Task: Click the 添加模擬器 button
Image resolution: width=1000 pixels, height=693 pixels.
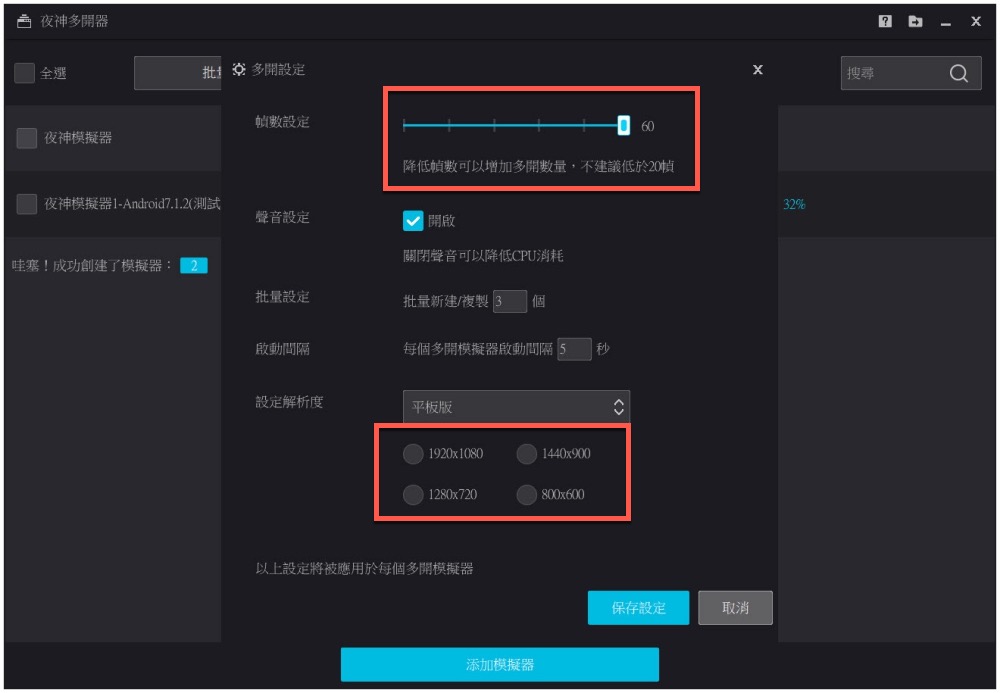Action: pyautogui.click(x=499, y=665)
